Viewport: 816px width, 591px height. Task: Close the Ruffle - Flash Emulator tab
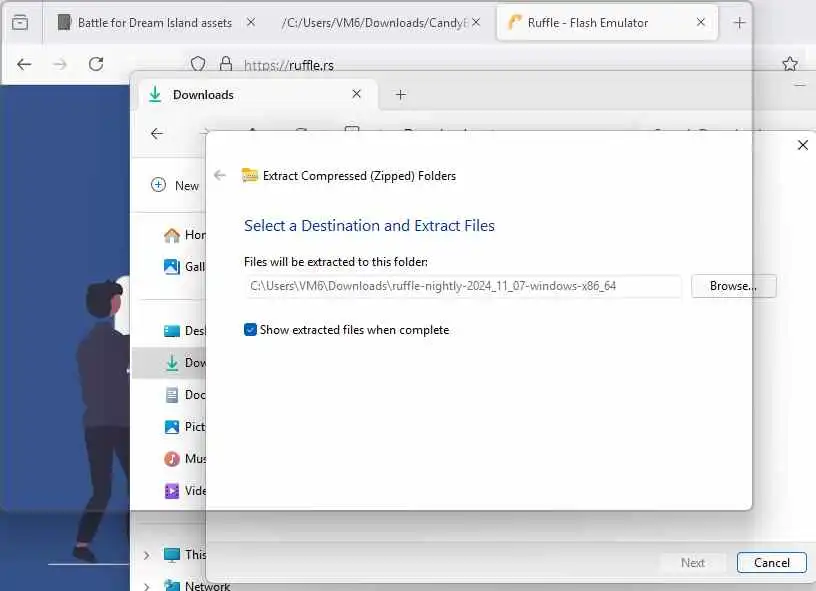click(x=700, y=22)
